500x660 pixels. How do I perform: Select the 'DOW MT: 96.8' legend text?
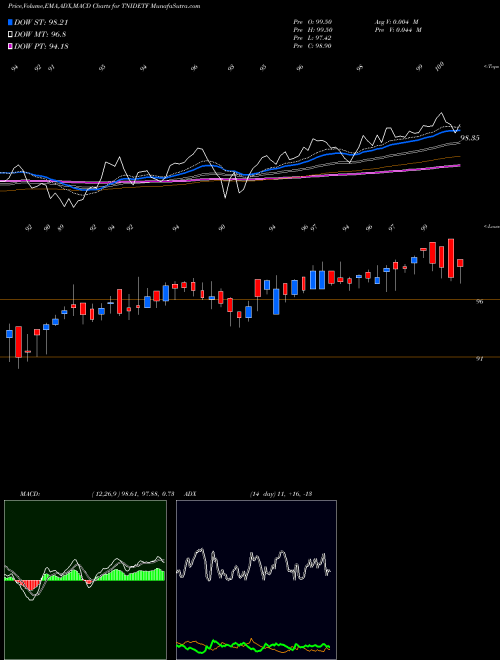(40, 35)
